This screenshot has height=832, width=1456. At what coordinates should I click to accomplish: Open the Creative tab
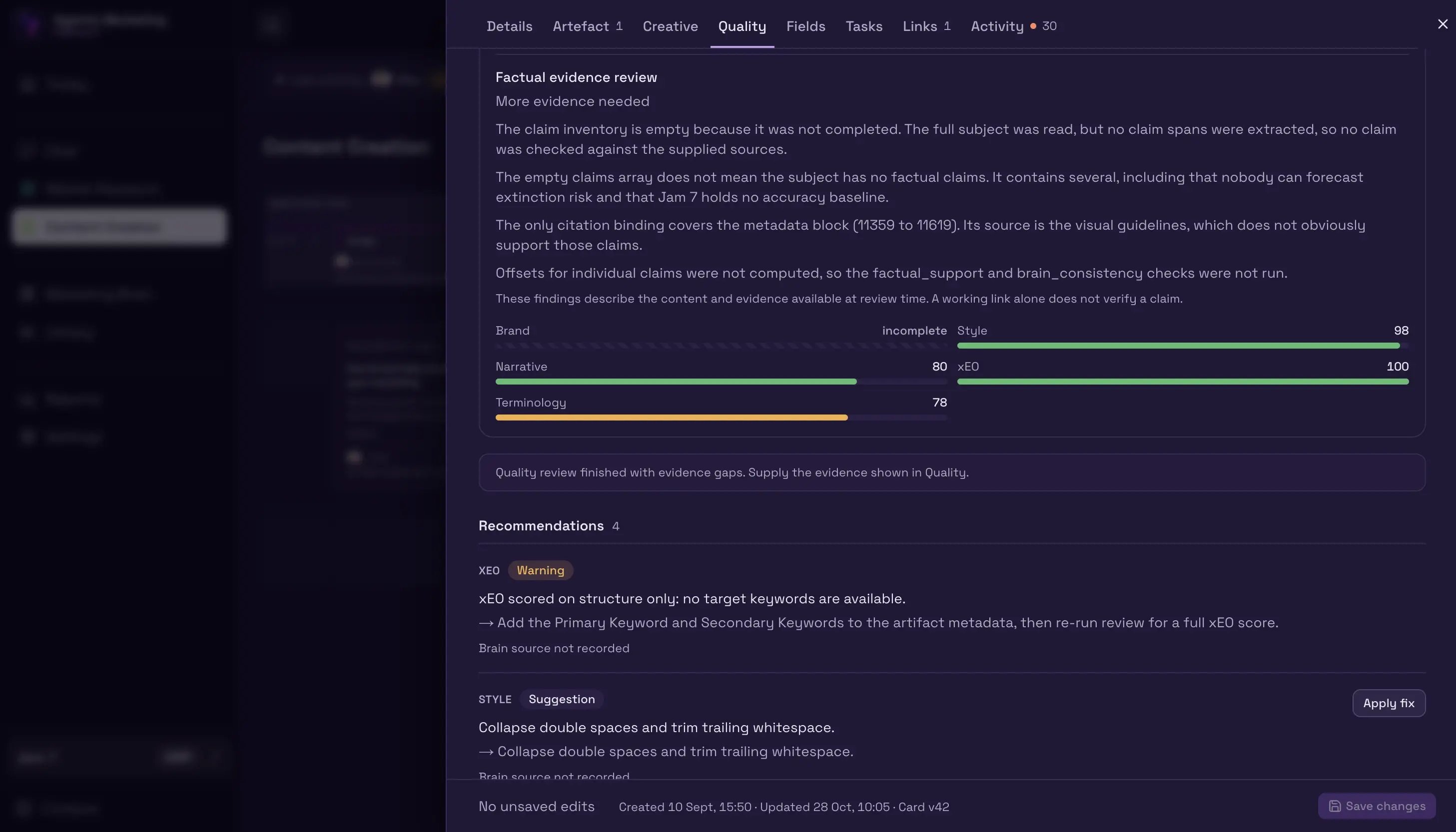coord(670,26)
